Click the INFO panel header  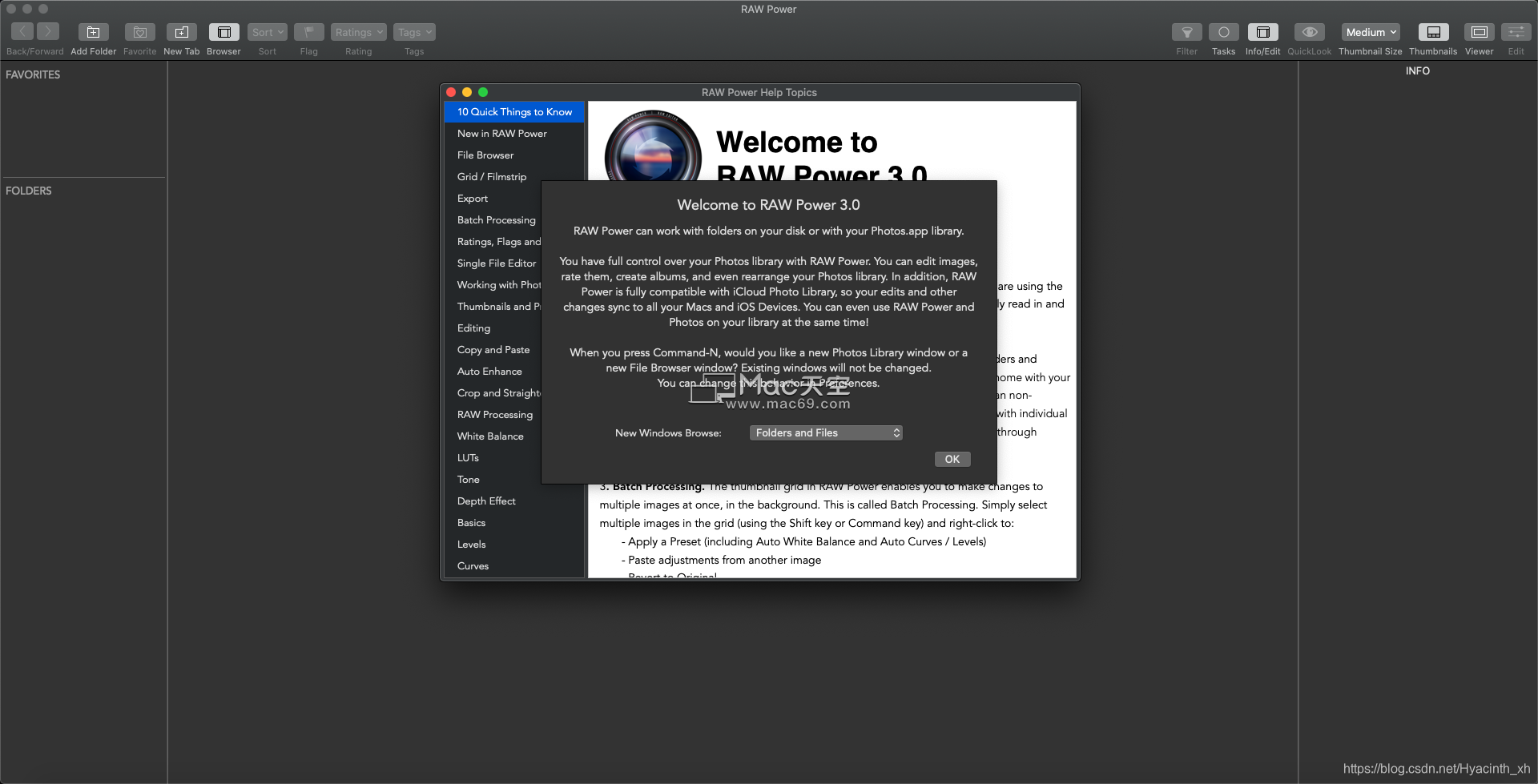click(1417, 71)
